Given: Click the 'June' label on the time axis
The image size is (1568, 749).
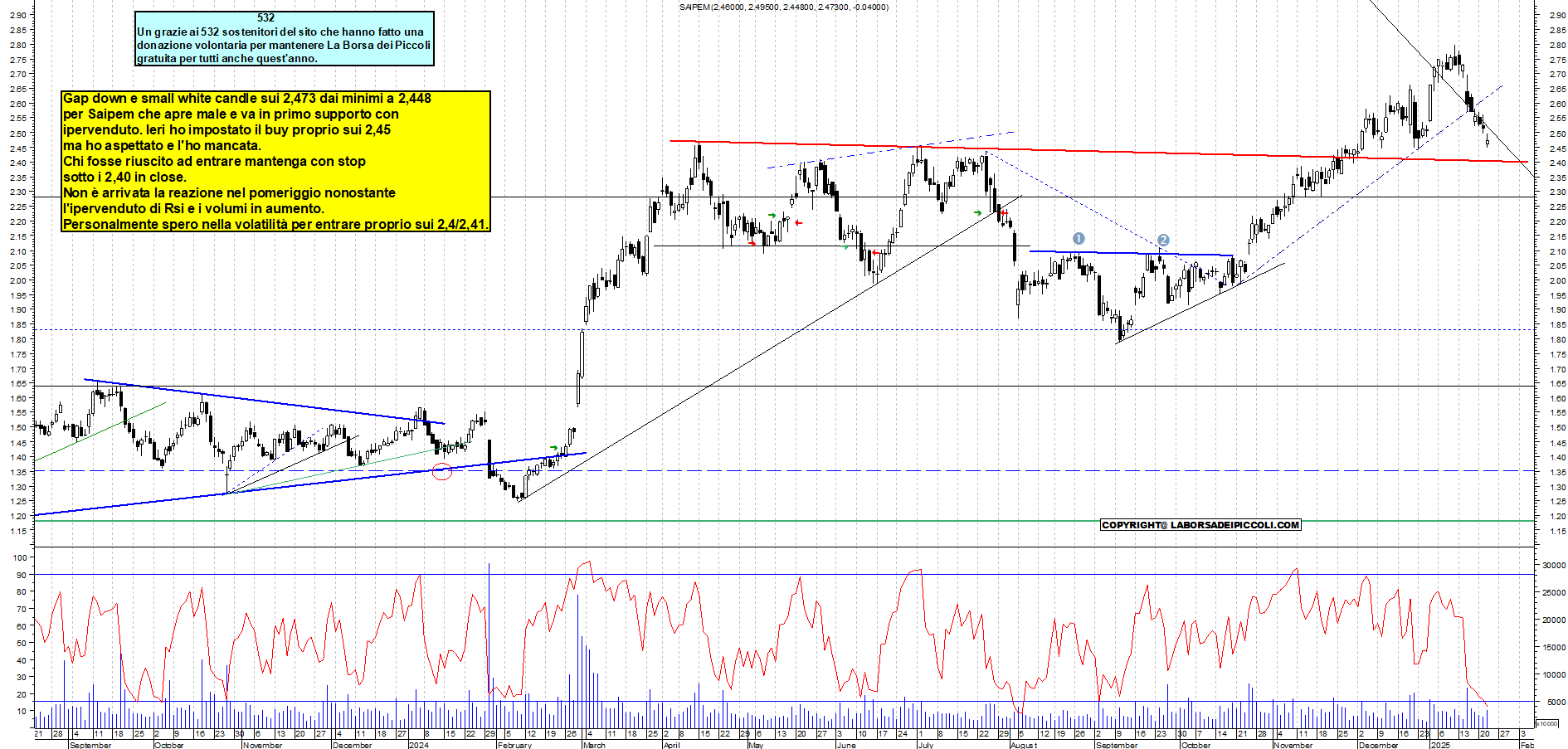Looking at the screenshot, I should click(x=846, y=745).
